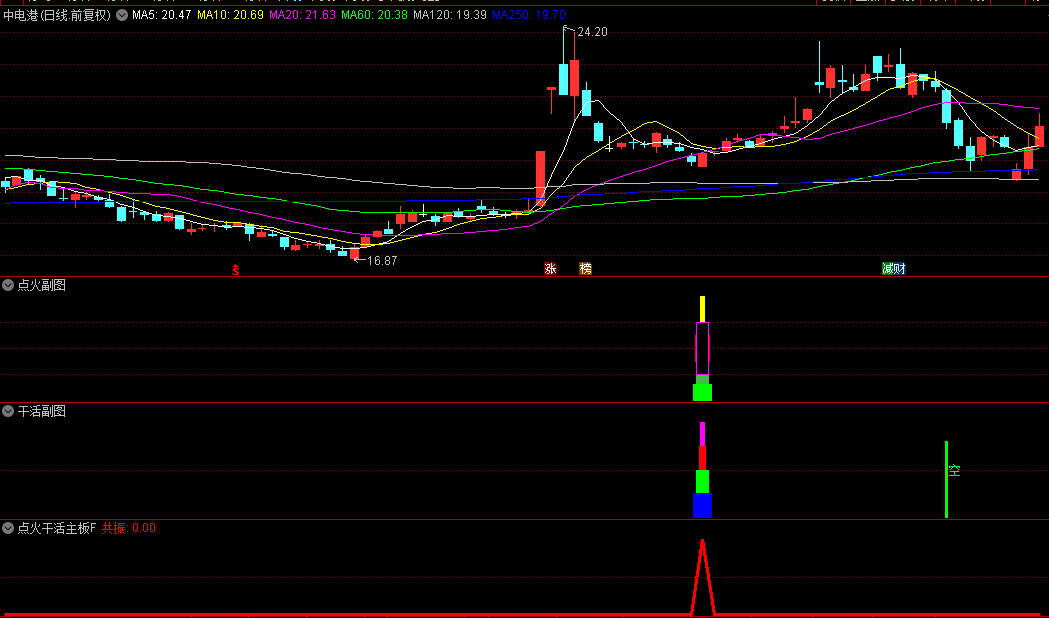
Task: Click the green block in 点火副图 panel
Action: (x=702, y=392)
